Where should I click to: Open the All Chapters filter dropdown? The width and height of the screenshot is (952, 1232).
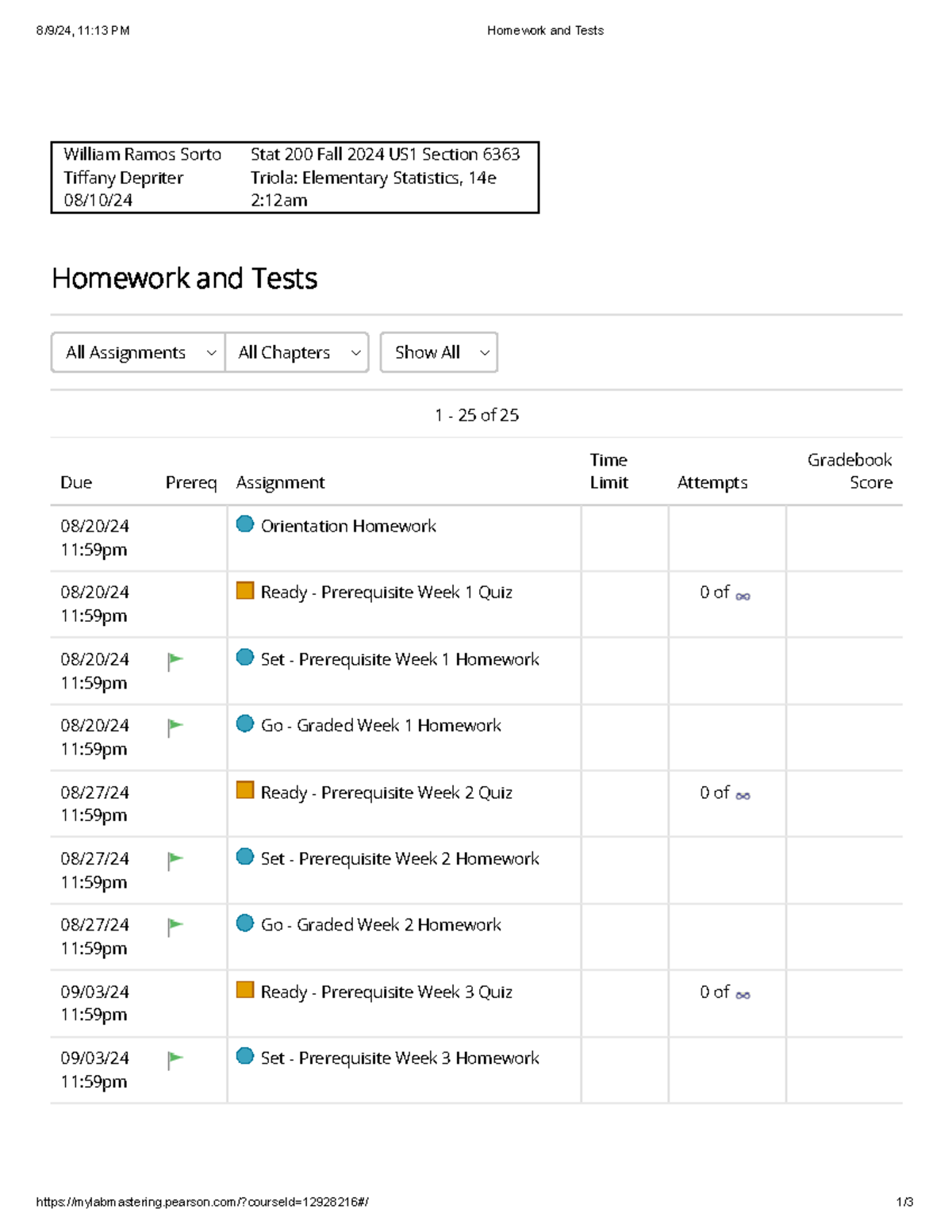point(297,352)
